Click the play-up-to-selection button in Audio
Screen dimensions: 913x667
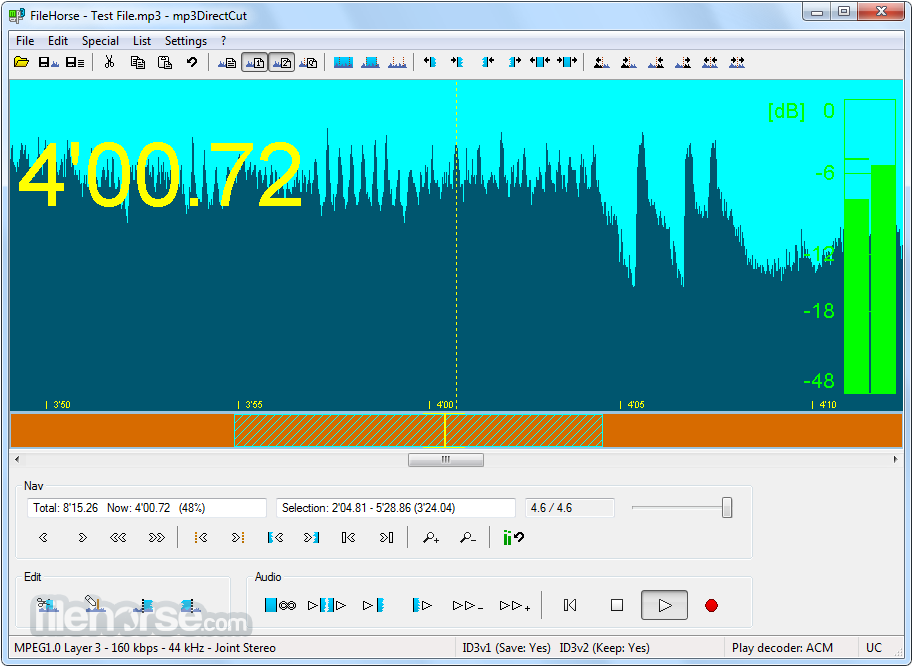[x=373, y=605]
